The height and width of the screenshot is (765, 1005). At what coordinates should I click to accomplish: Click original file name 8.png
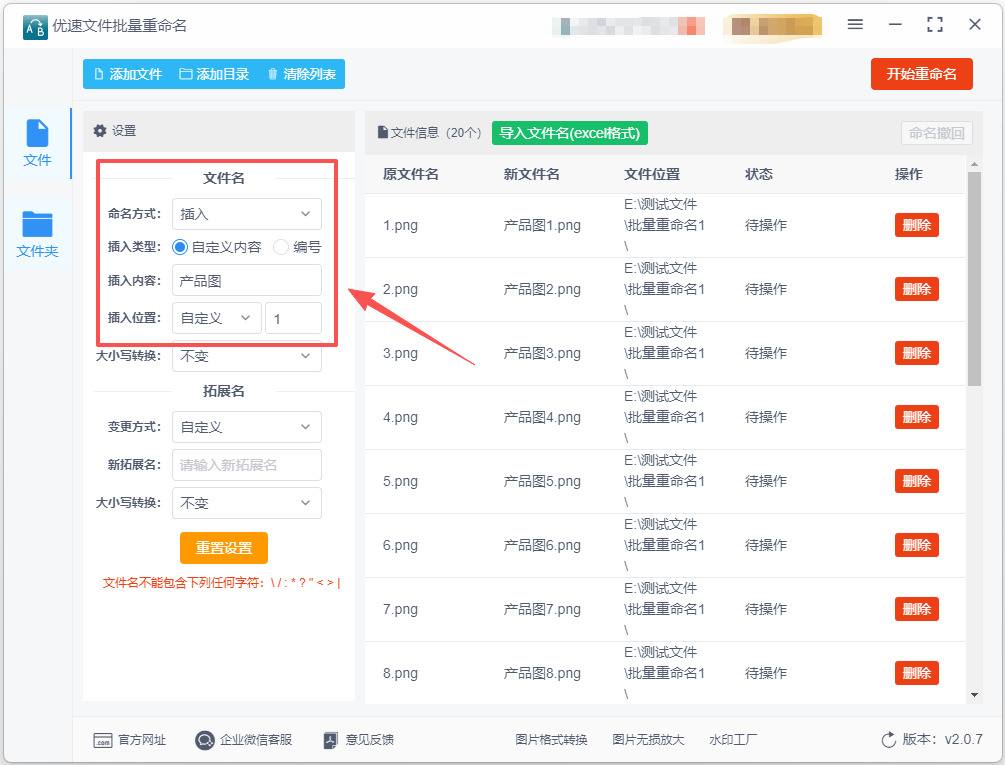[x=400, y=673]
